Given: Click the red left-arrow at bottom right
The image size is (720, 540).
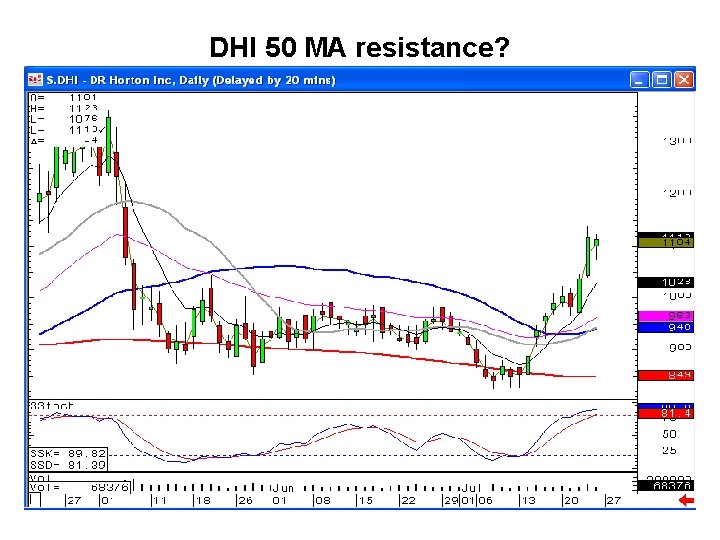Looking at the screenshot, I should coord(686,500).
